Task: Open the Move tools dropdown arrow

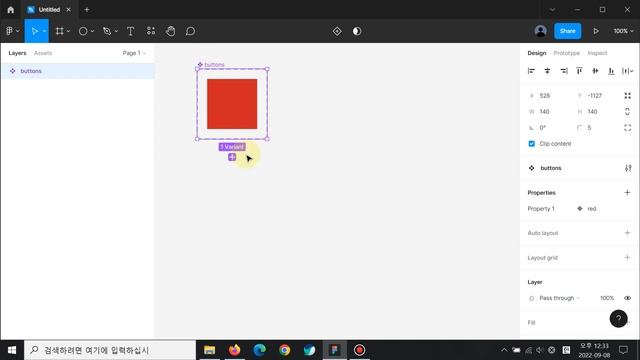Action: 44,31
